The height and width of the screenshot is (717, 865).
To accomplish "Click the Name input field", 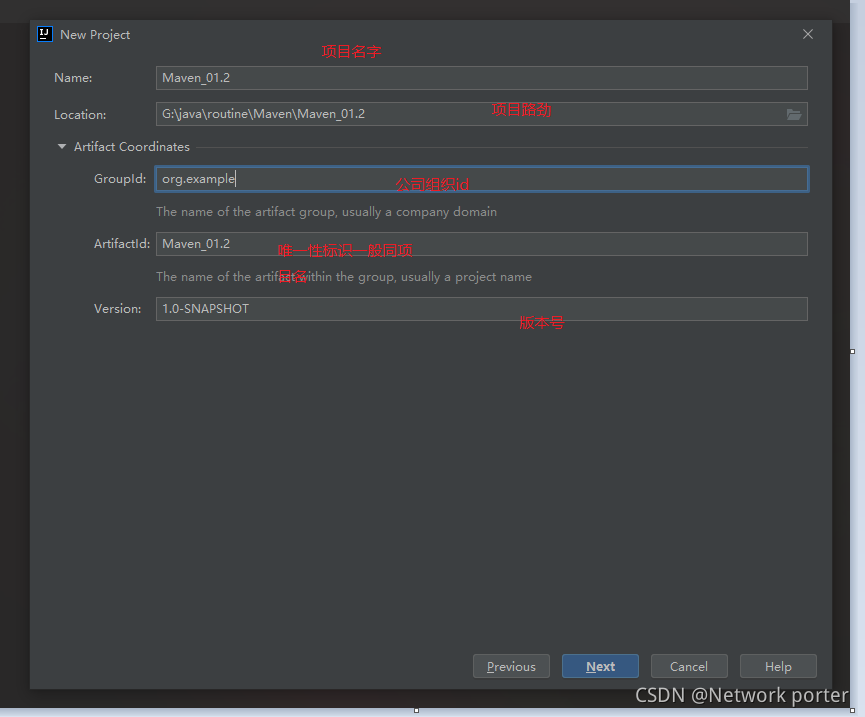I will [x=482, y=78].
